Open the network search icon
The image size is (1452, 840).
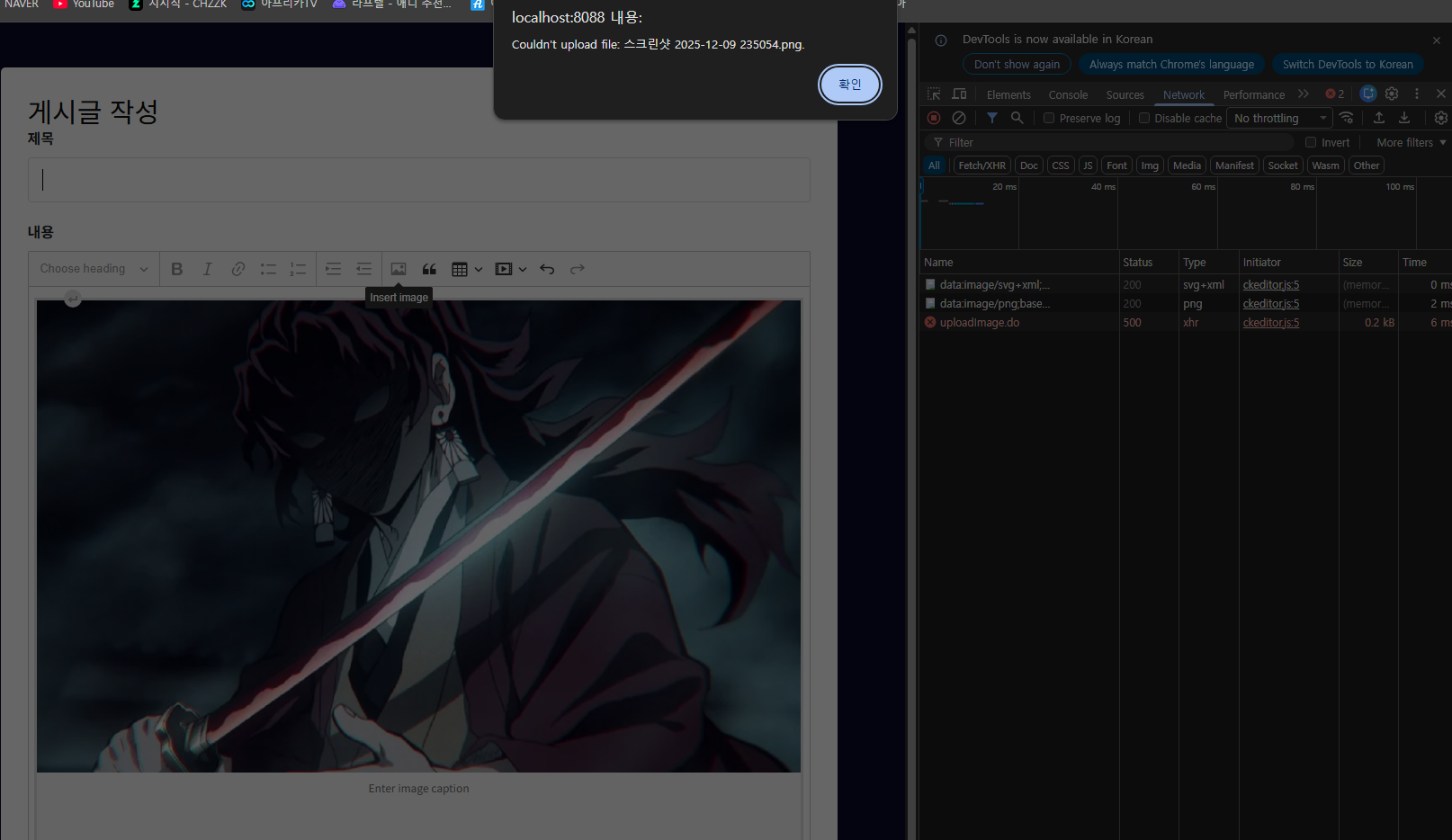[1017, 118]
